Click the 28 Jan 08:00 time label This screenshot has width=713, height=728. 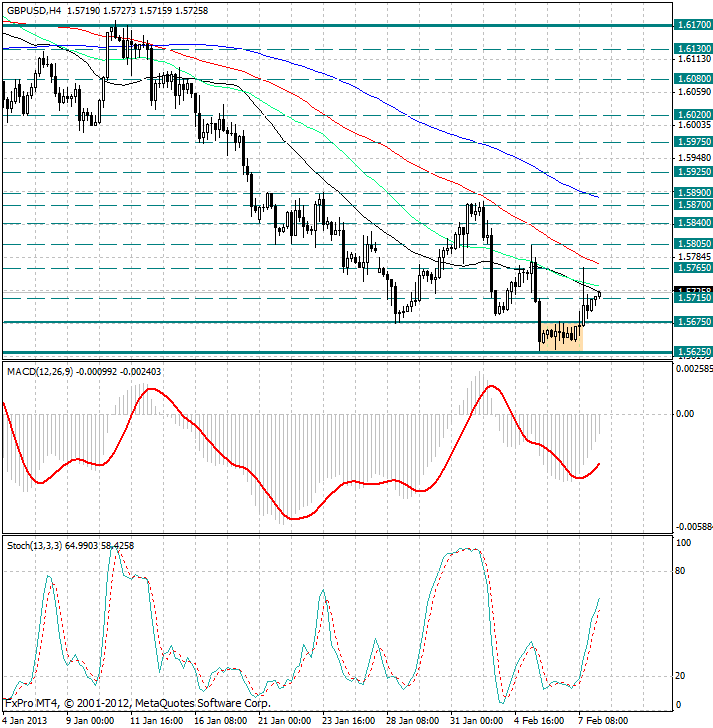(x=412, y=721)
